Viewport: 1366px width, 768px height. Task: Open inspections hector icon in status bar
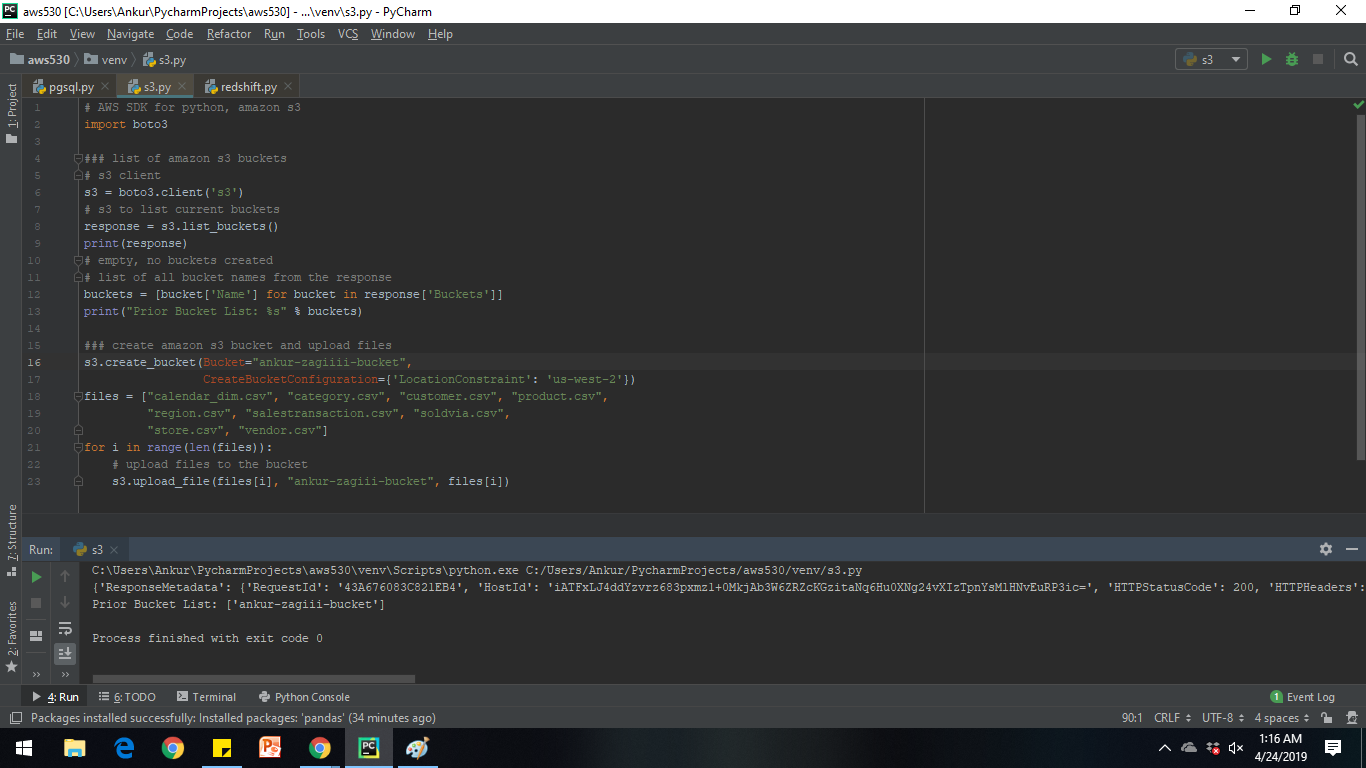point(1351,718)
